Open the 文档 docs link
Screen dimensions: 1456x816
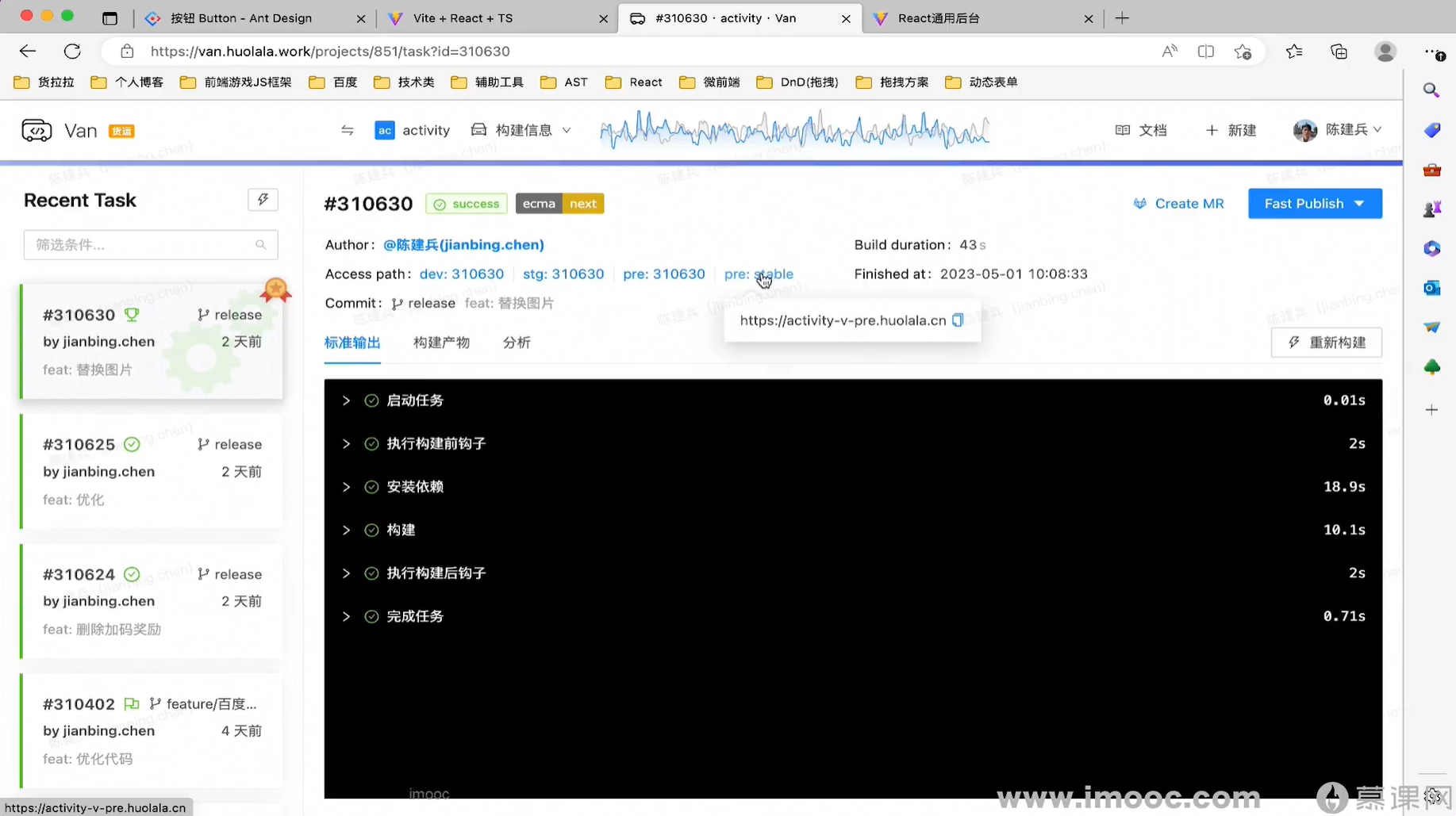pyautogui.click(x=1142, y=130)
